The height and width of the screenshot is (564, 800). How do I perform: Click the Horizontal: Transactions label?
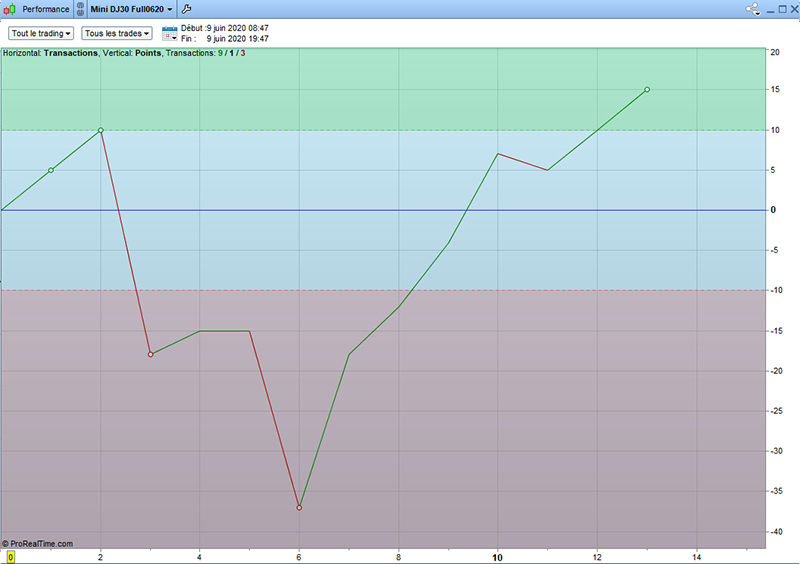coord(50,53)
